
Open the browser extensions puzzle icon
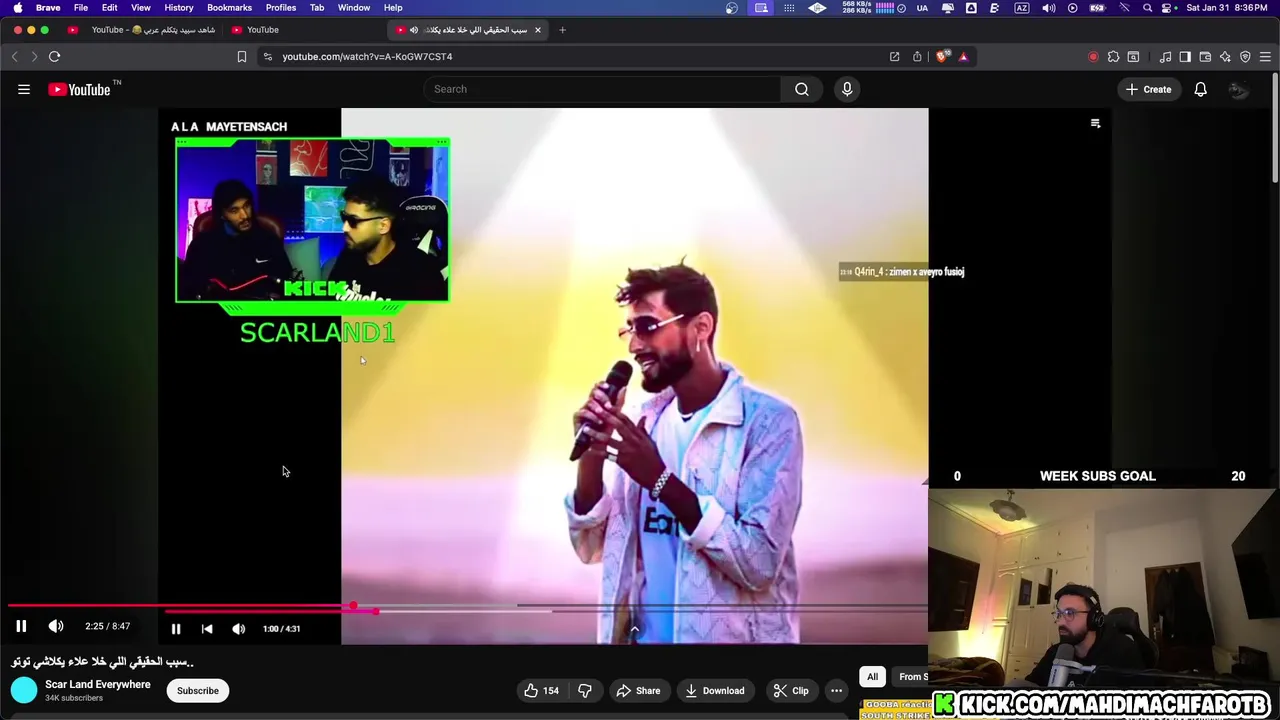point(1113,57)
